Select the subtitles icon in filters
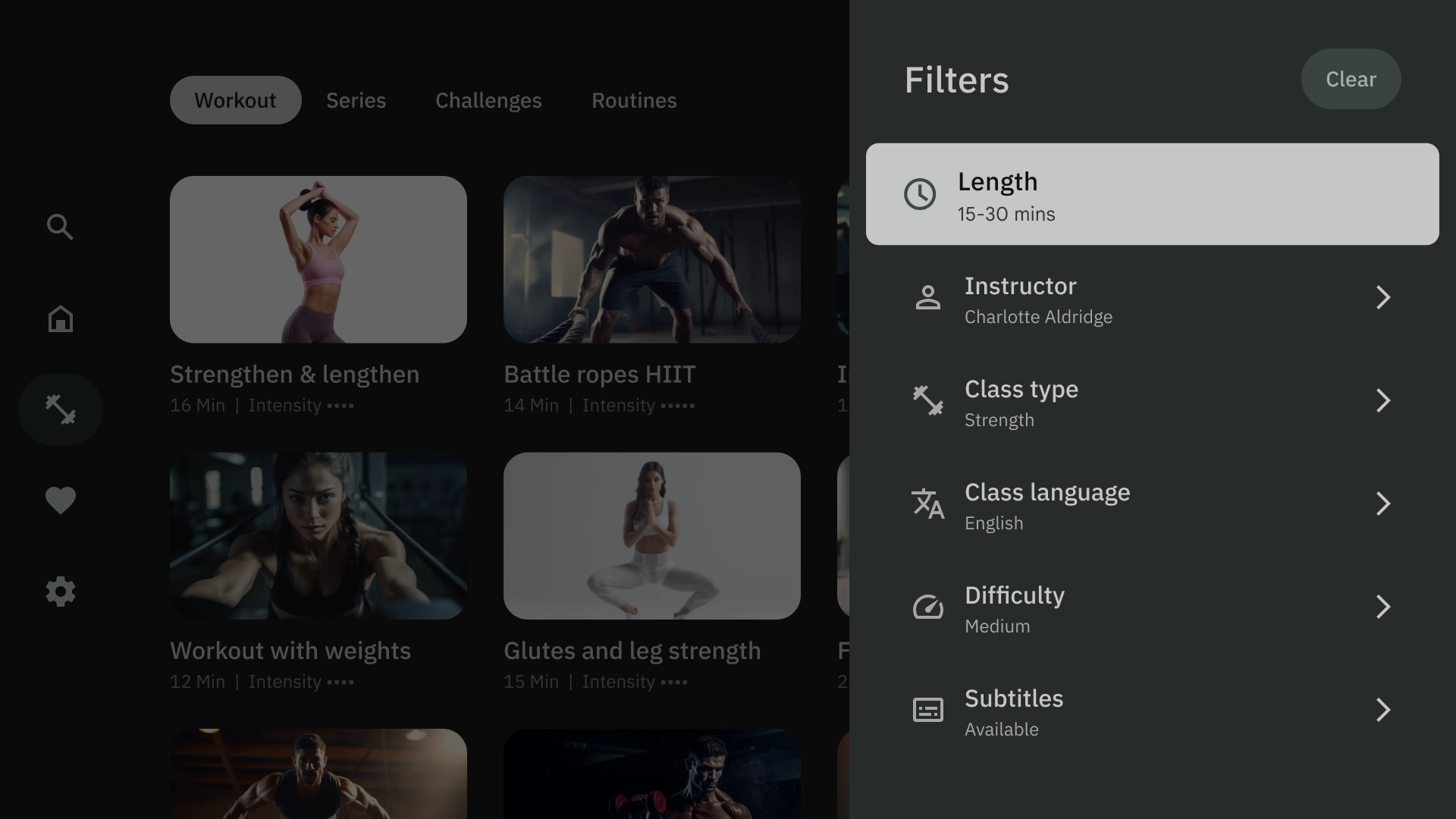This screenshot has width=1456, height=819. [928, 711]
